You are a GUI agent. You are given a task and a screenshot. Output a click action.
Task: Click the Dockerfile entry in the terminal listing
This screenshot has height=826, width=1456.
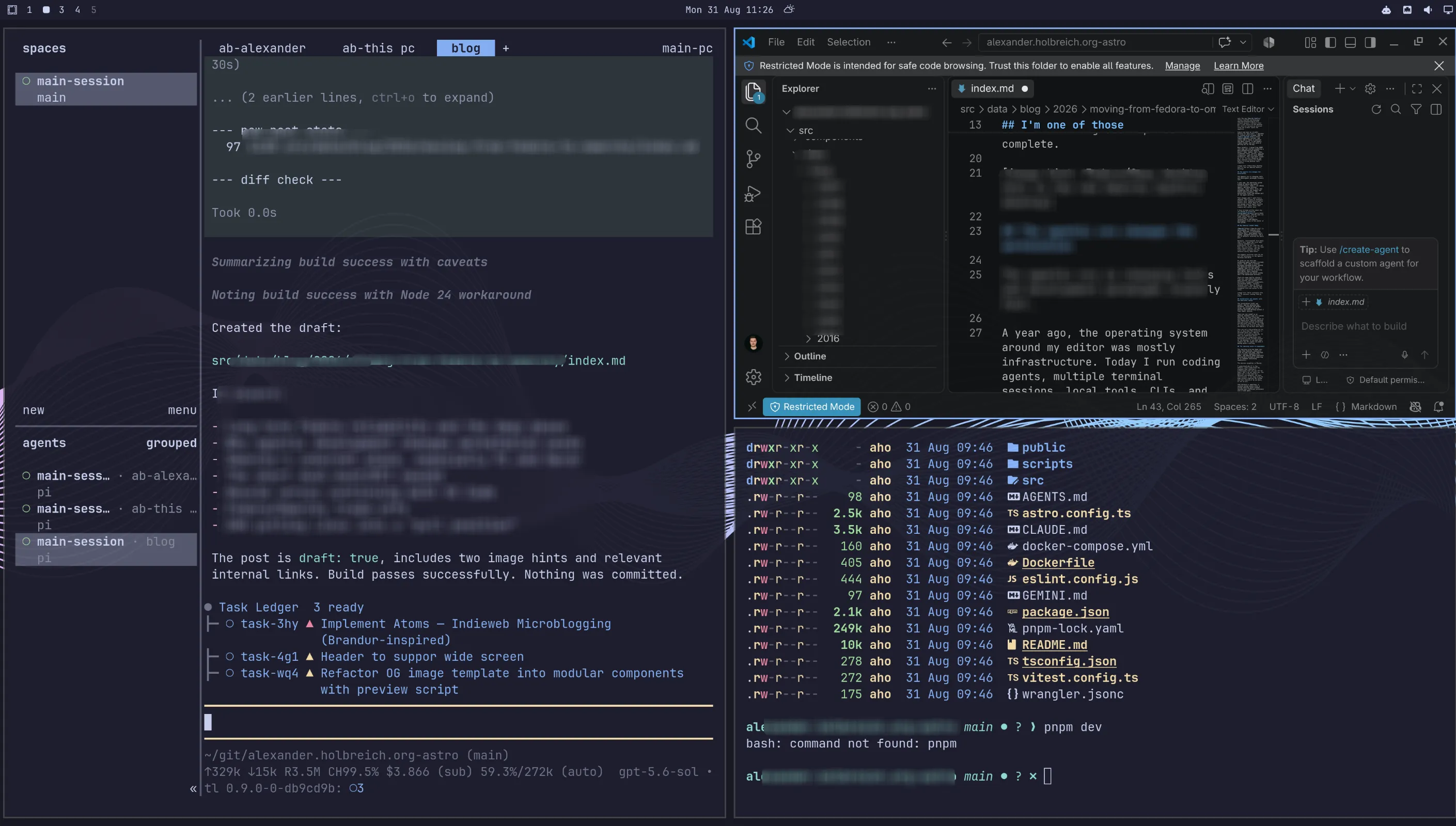1058,563
